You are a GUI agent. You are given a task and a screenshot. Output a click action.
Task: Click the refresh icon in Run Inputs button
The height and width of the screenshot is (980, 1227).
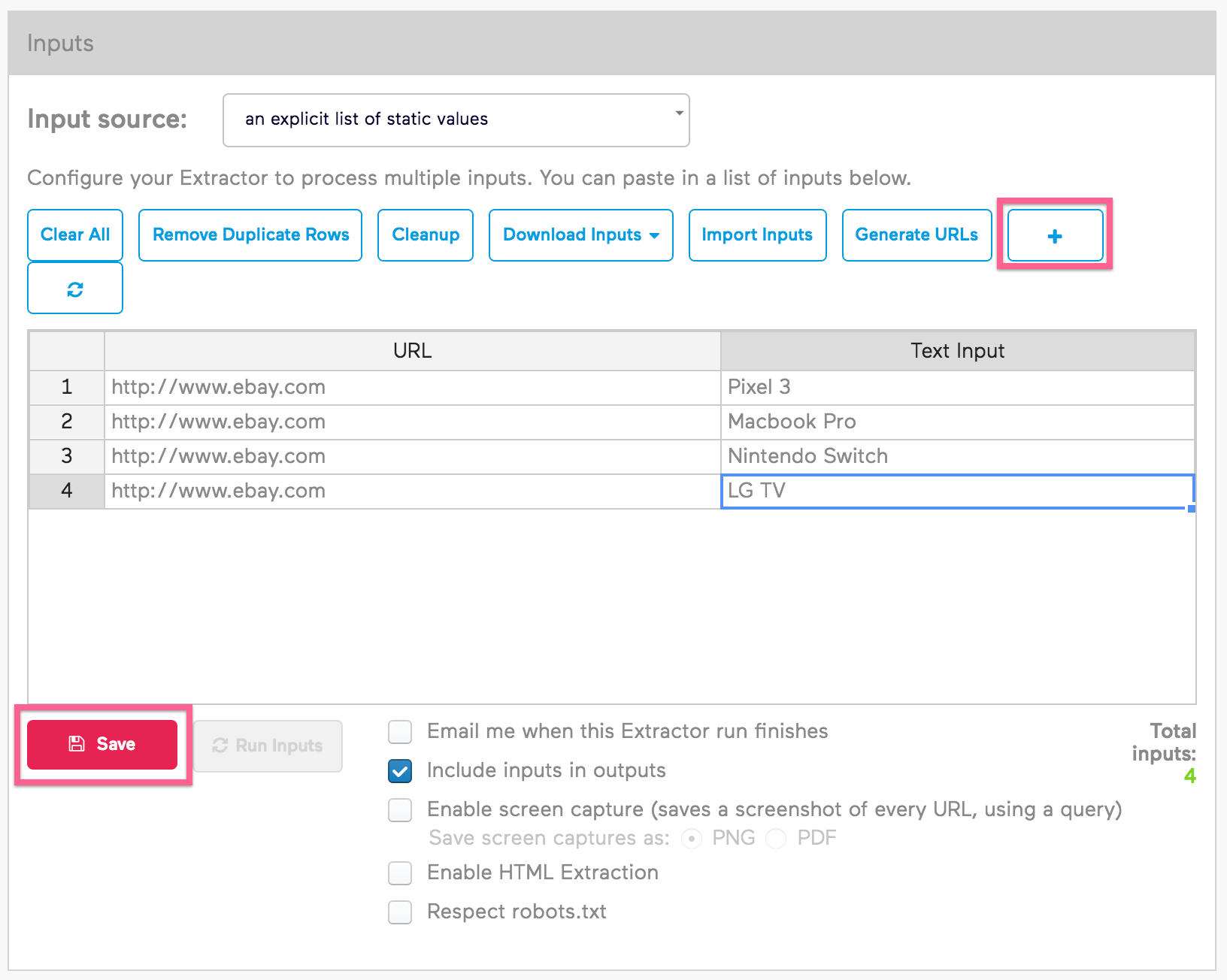(x=220, y=746)
